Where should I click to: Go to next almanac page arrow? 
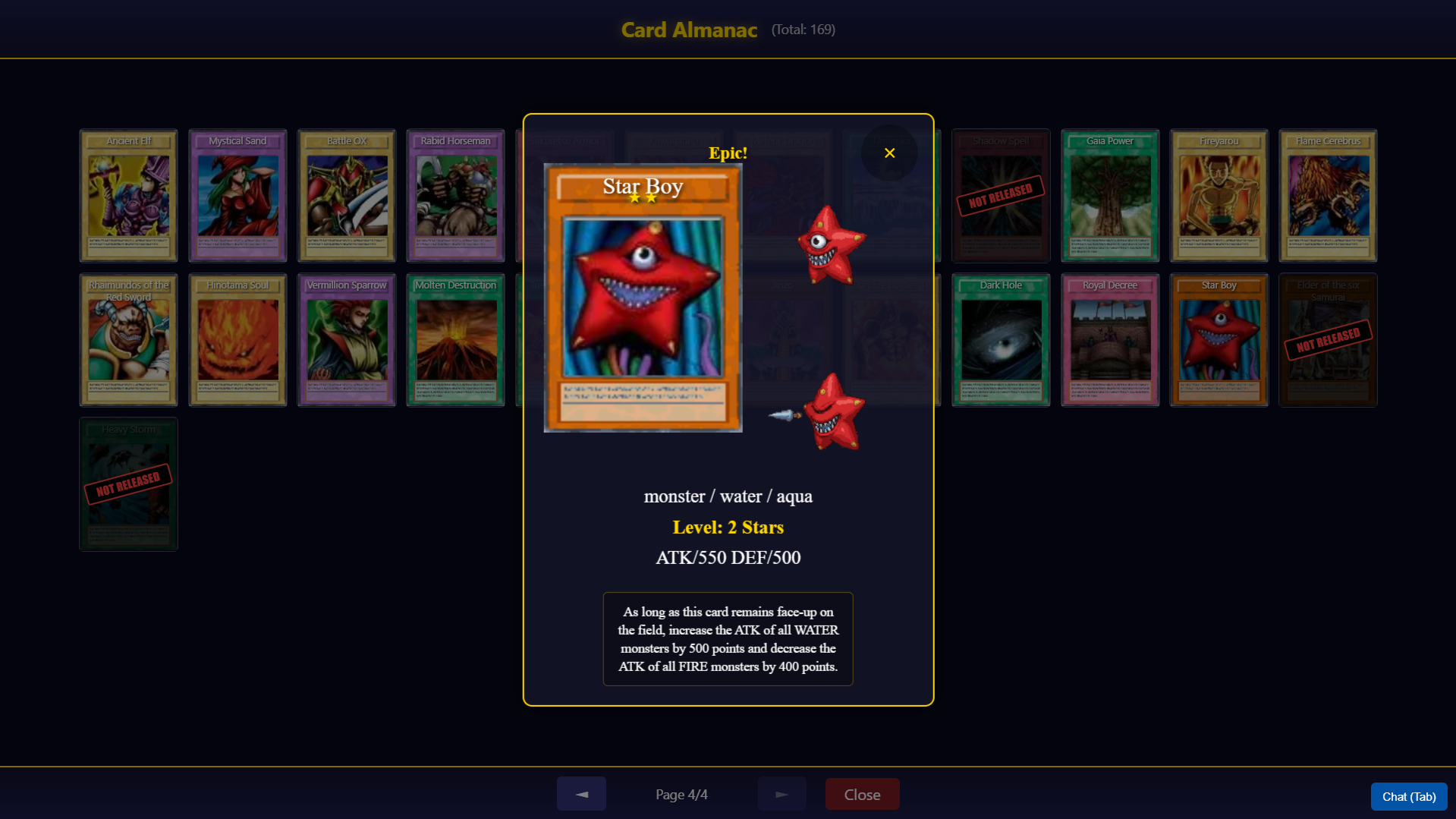781,794
